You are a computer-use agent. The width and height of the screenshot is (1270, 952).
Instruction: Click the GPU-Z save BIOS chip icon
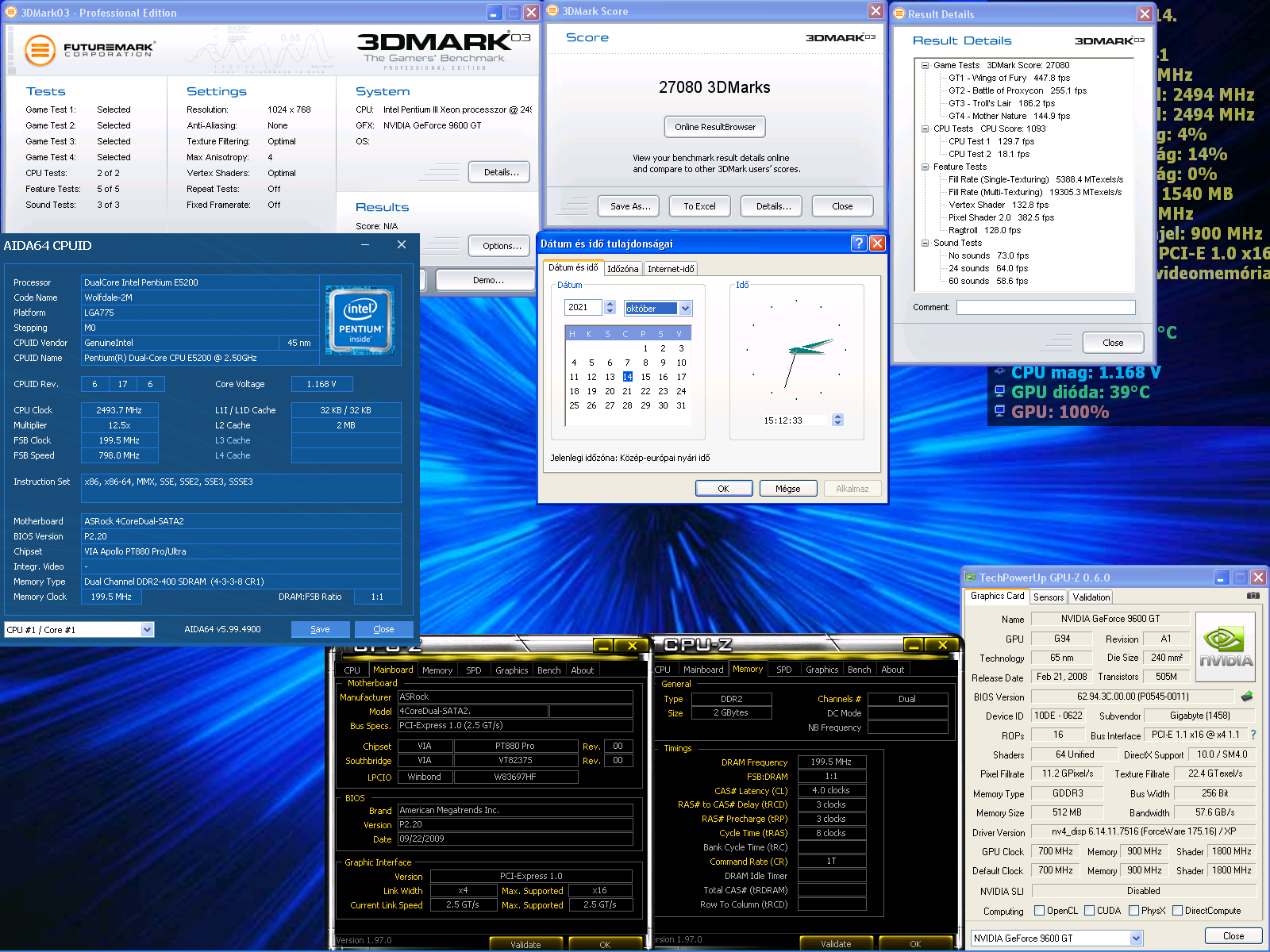coord(1247,697)
